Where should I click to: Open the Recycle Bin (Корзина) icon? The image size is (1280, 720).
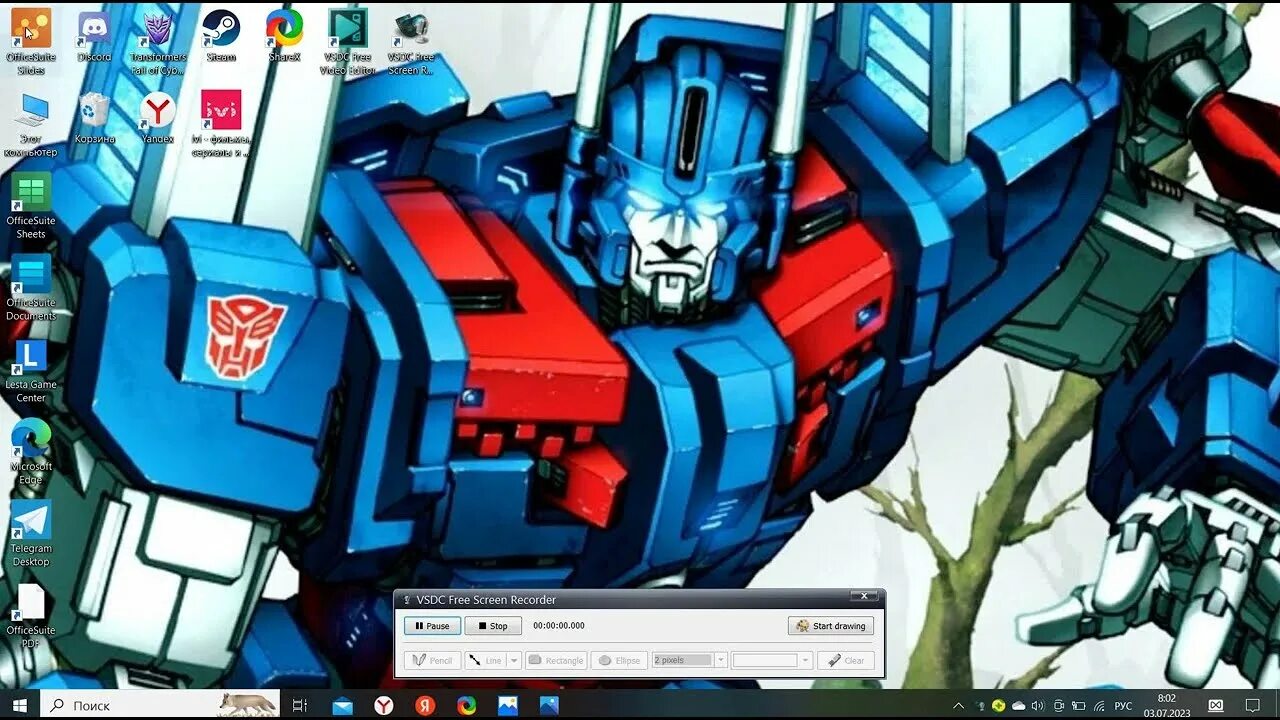click(94, 118)
